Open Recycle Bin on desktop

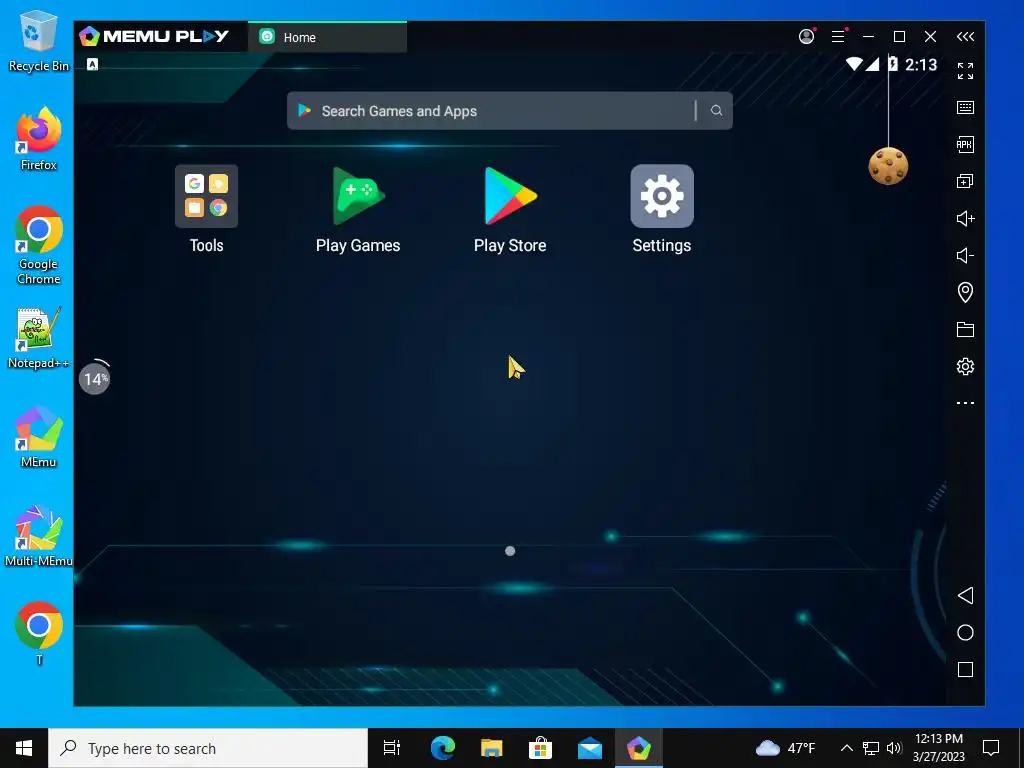point(39,40)
